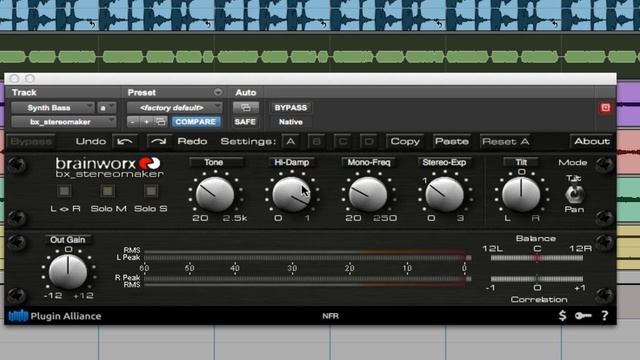The height and width of the screenshot is (360, 640).
Task: Click the Out Gain value label field
Action: pyautogui.click(x=68, y=240)
